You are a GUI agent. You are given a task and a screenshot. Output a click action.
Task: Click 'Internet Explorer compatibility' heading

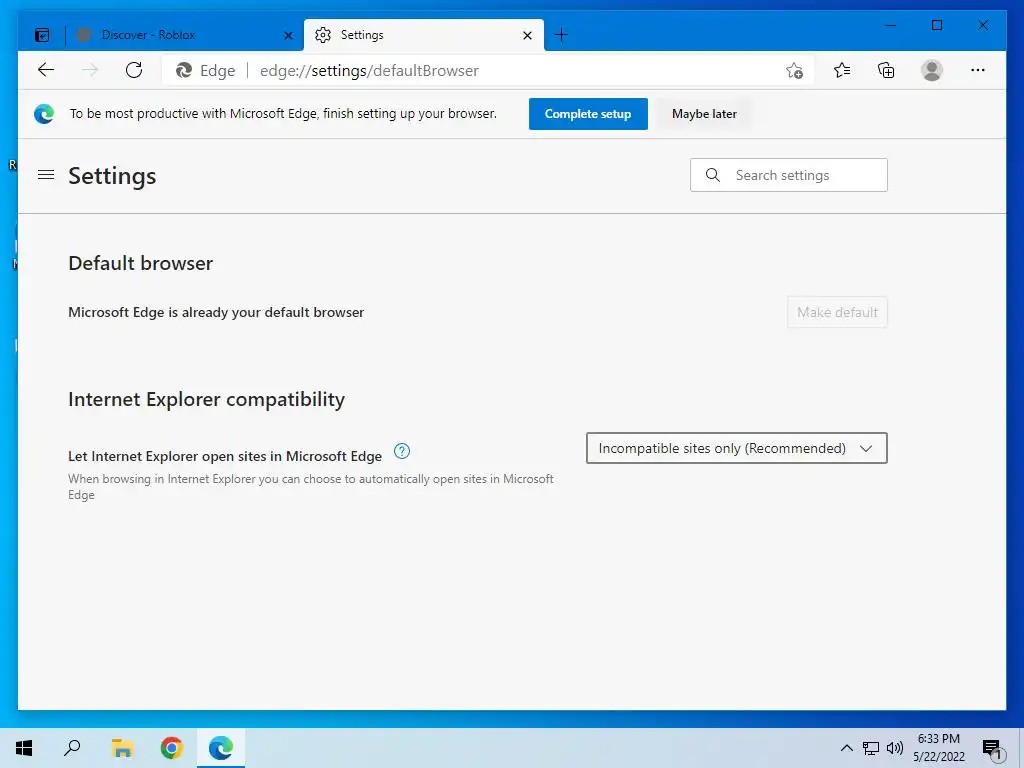click(206, 399)
